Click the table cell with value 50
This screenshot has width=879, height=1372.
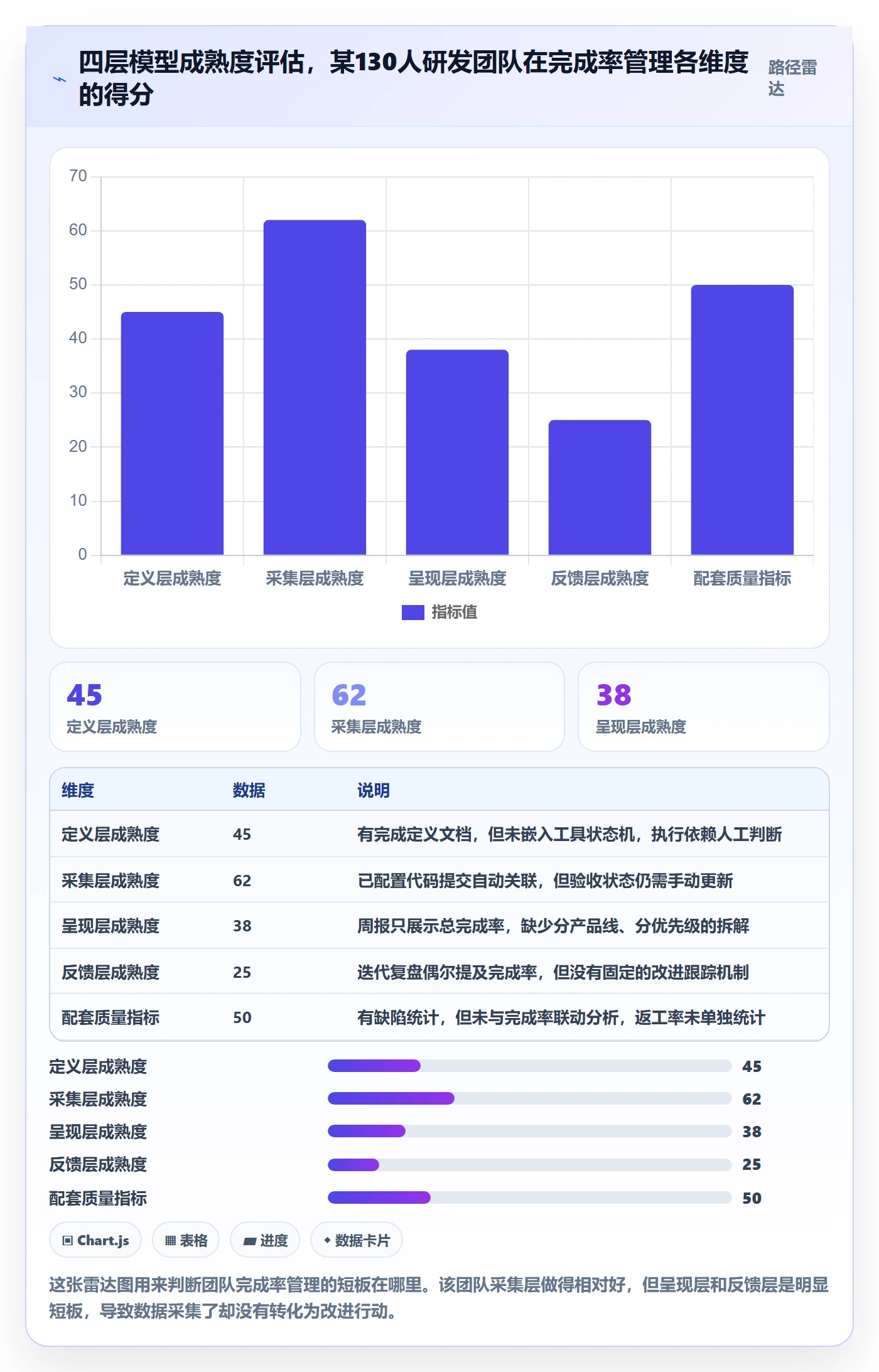coord(242,1017)
